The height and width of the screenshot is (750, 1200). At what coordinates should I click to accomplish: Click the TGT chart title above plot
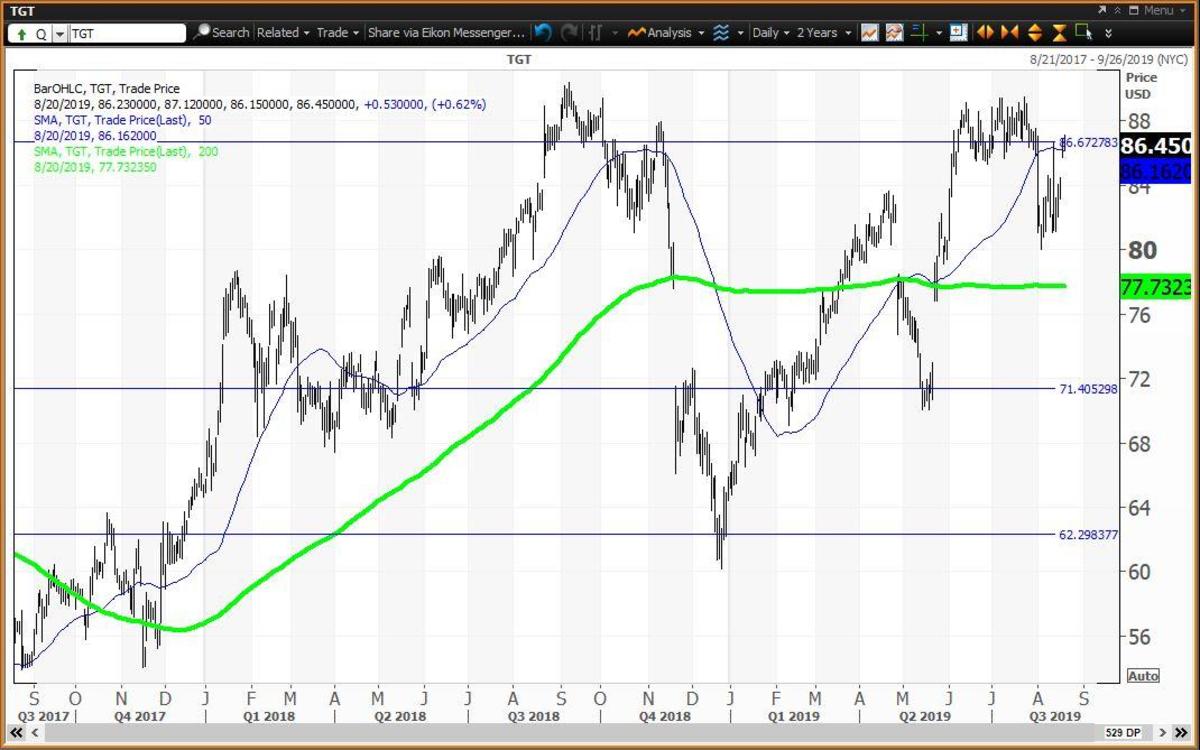point(520,60)
